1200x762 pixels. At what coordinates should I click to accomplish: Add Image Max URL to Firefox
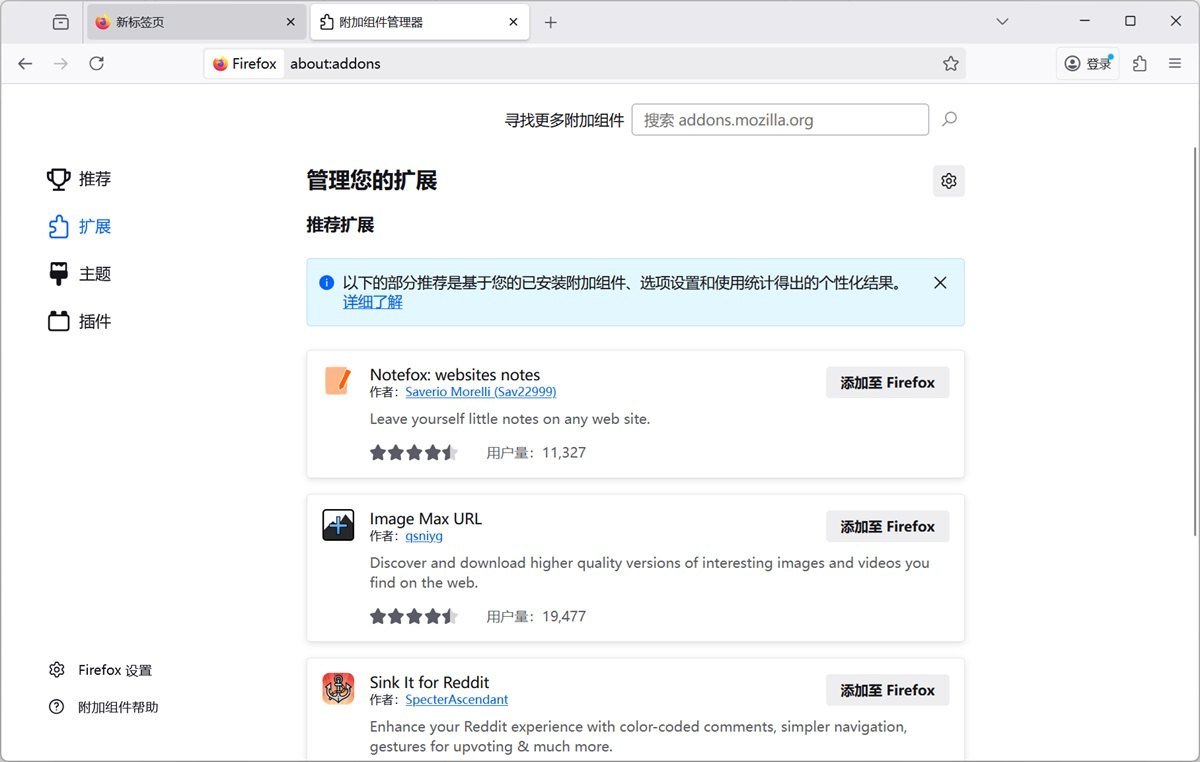coord(887,526)
